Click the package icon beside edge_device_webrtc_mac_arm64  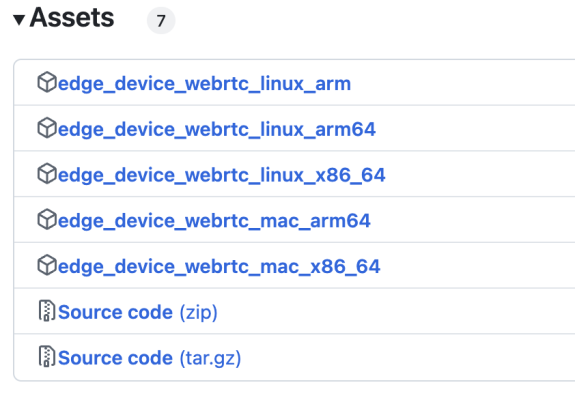click(x=47, y=220)
